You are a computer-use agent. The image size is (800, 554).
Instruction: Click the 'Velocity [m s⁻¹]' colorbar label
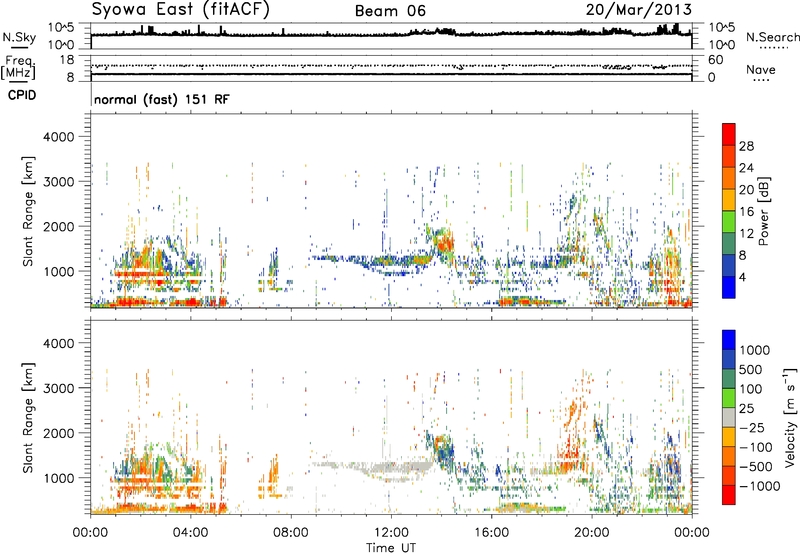point(790,417)
